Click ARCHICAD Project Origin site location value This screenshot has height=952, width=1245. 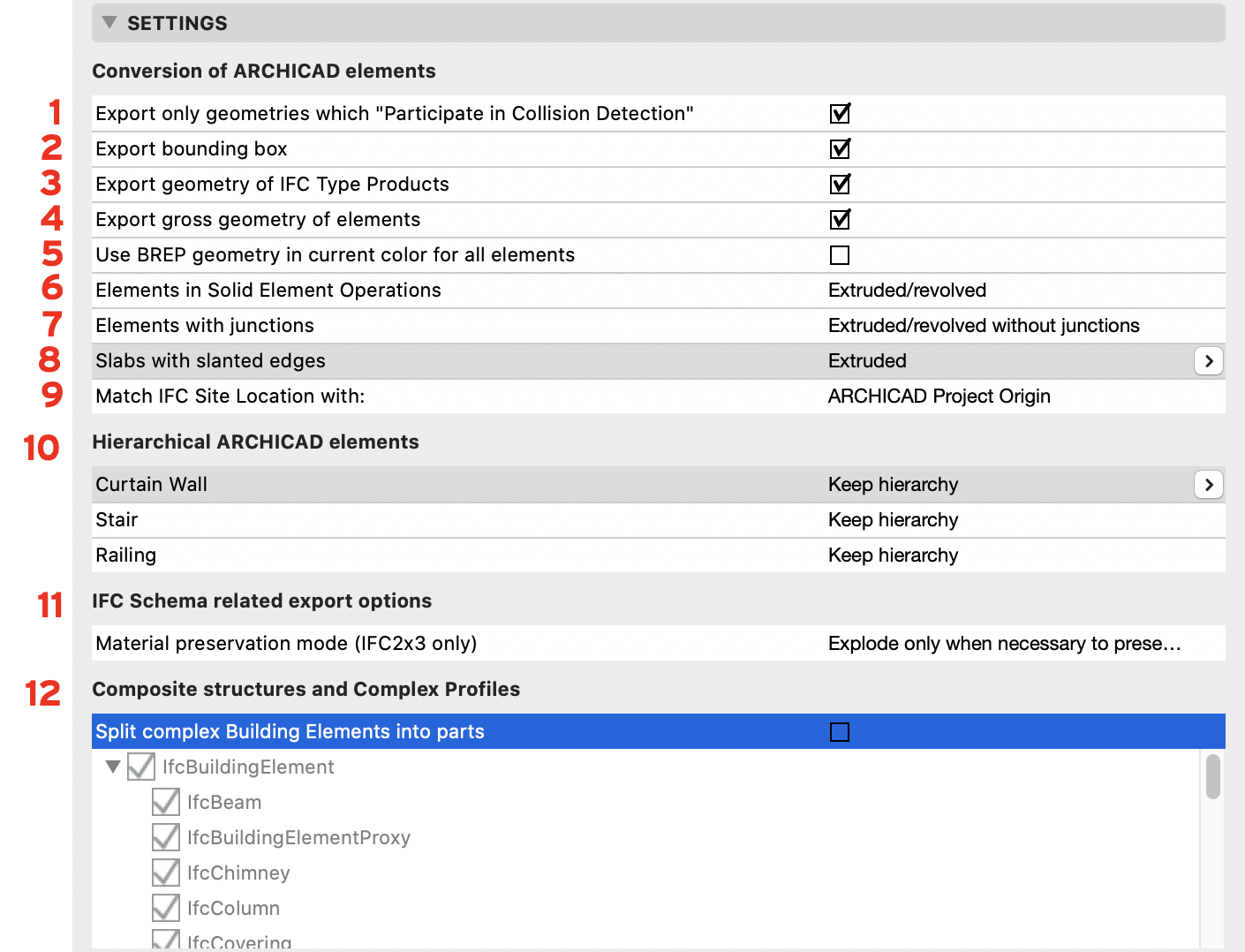coord(939,397)
